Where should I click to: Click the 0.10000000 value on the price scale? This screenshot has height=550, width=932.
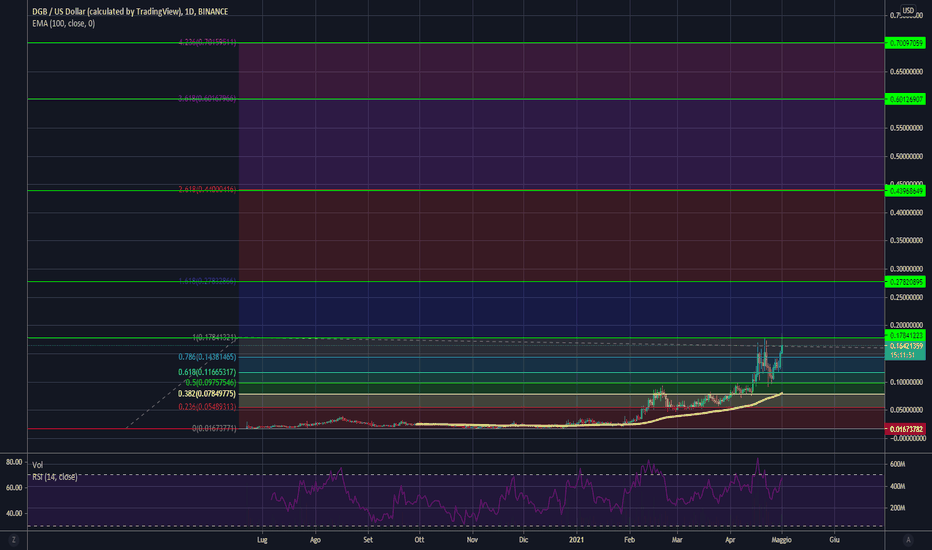[x=906, y=382]
